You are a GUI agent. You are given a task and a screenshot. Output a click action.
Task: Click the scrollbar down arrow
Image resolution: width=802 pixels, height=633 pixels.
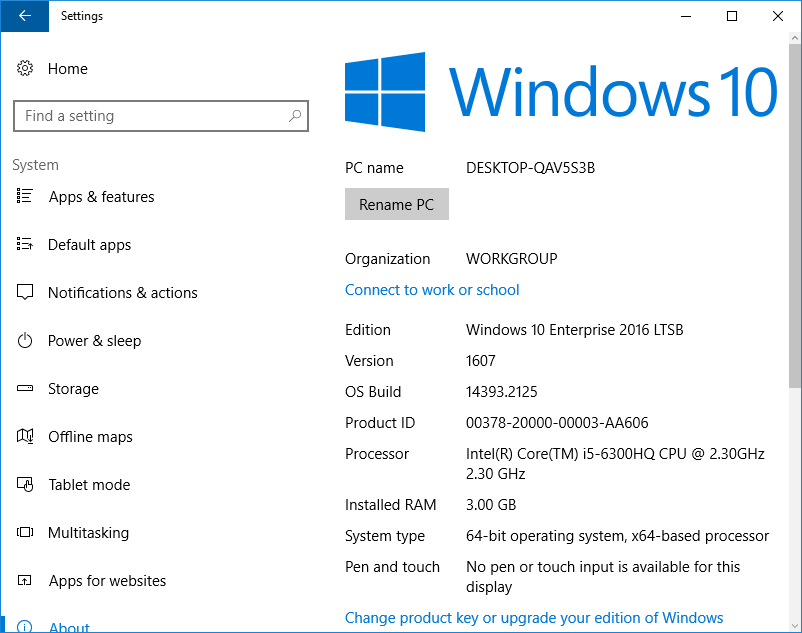point(794,626)
